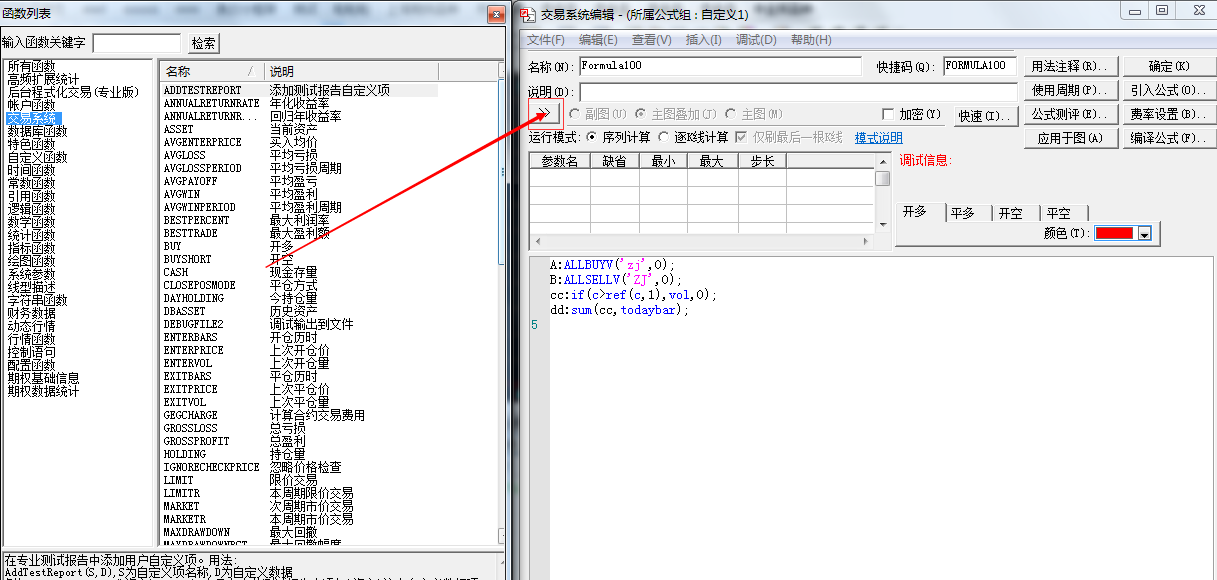Image resolution: width=1217 pixels, height=580 pixels.
Task: Open the 查看(V) menu
Action: click(652, 40)
